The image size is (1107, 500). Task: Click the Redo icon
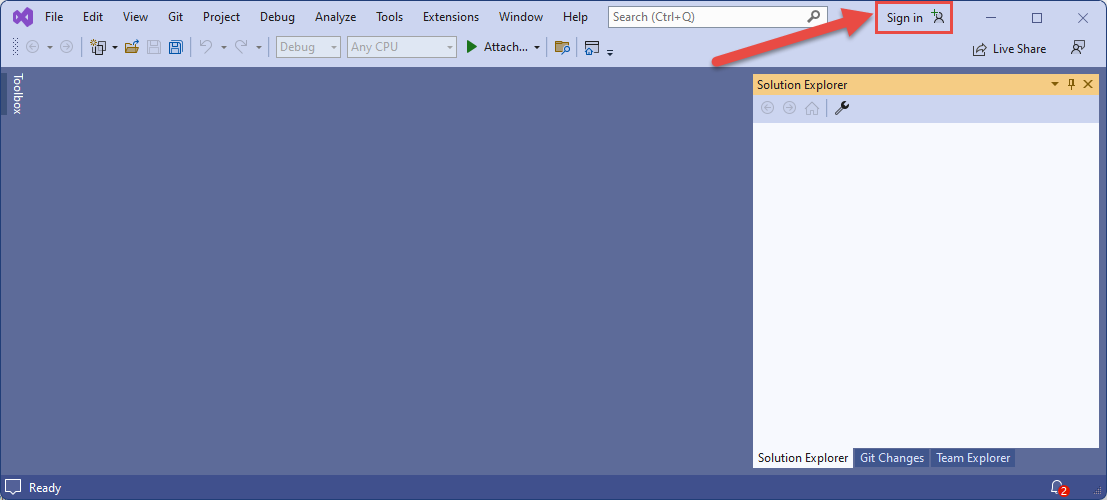pos(241,47)
